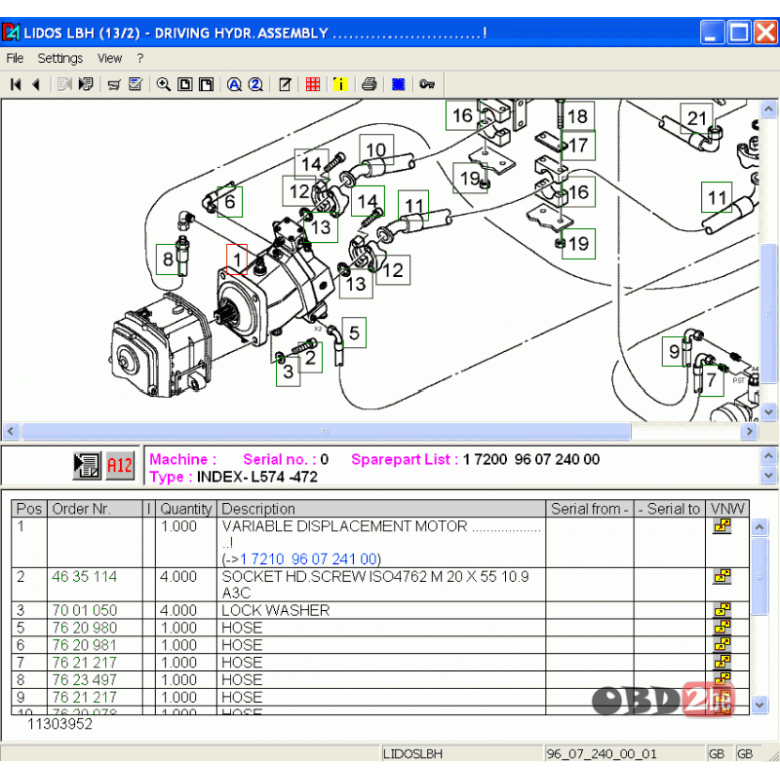Select part callout 6 in diagram
Viewport: 780px width, 780px height.
pos(230,201)
